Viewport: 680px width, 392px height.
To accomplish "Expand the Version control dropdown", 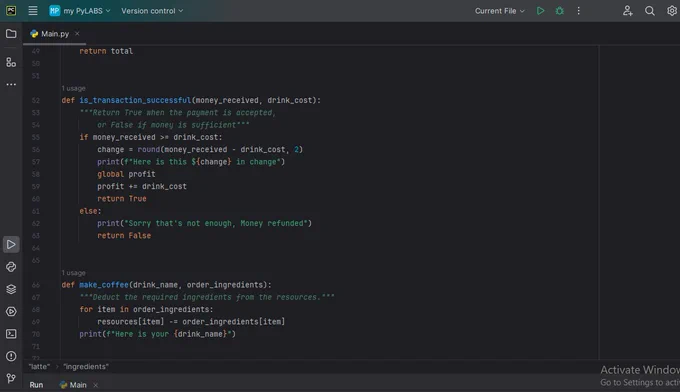I will pos(152,11).
